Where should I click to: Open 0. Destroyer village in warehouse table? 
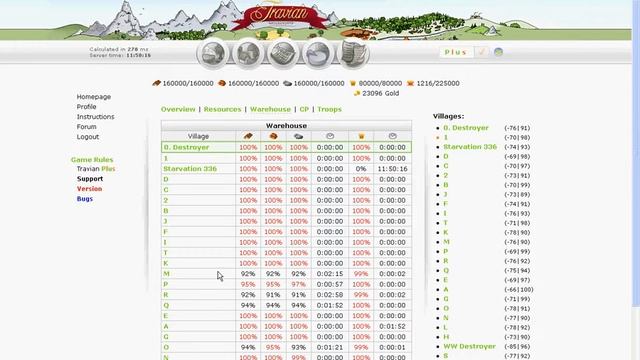[186, 147]
